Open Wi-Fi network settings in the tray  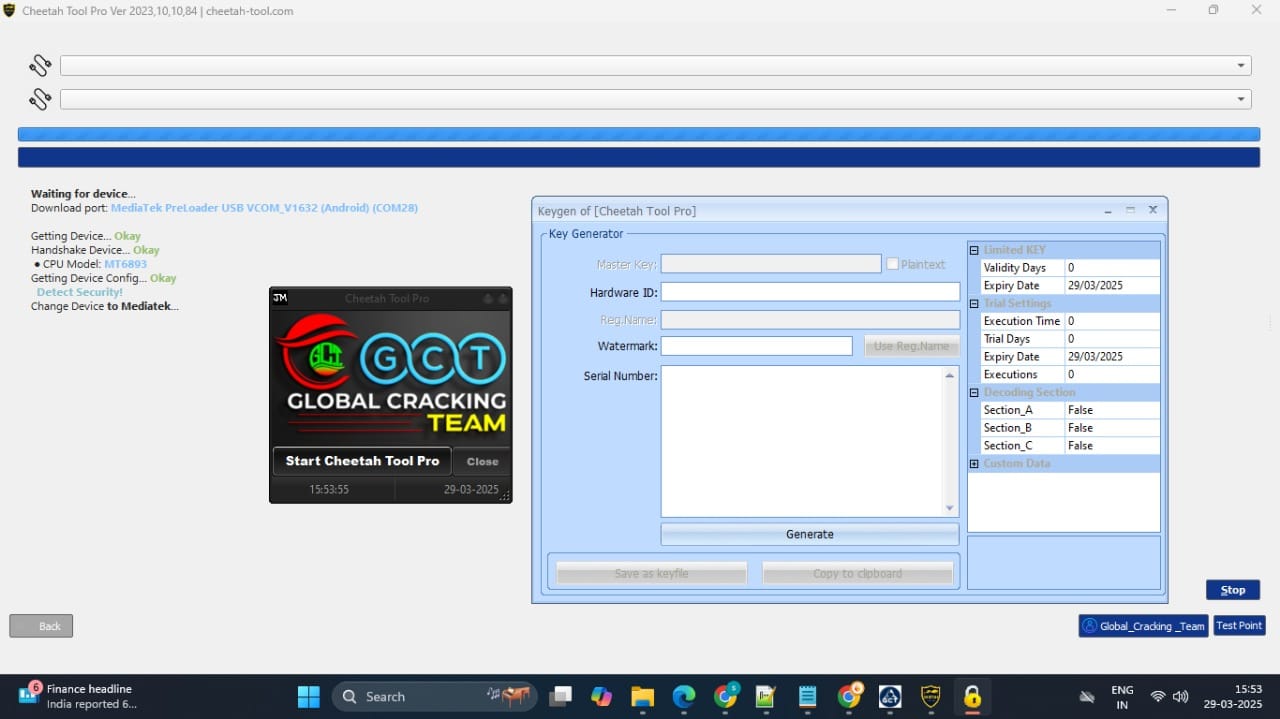1158,697
